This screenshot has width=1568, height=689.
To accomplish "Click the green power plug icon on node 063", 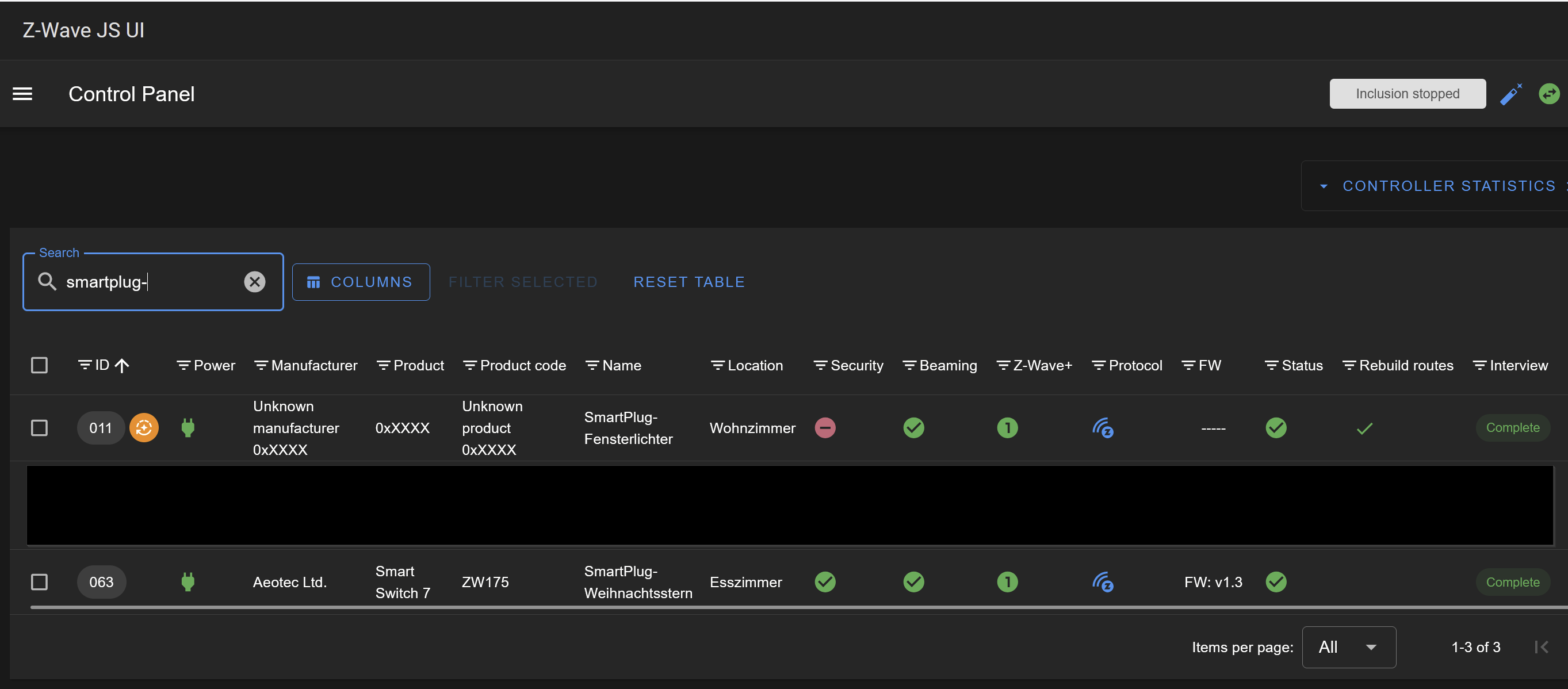I will click(188, 582).
